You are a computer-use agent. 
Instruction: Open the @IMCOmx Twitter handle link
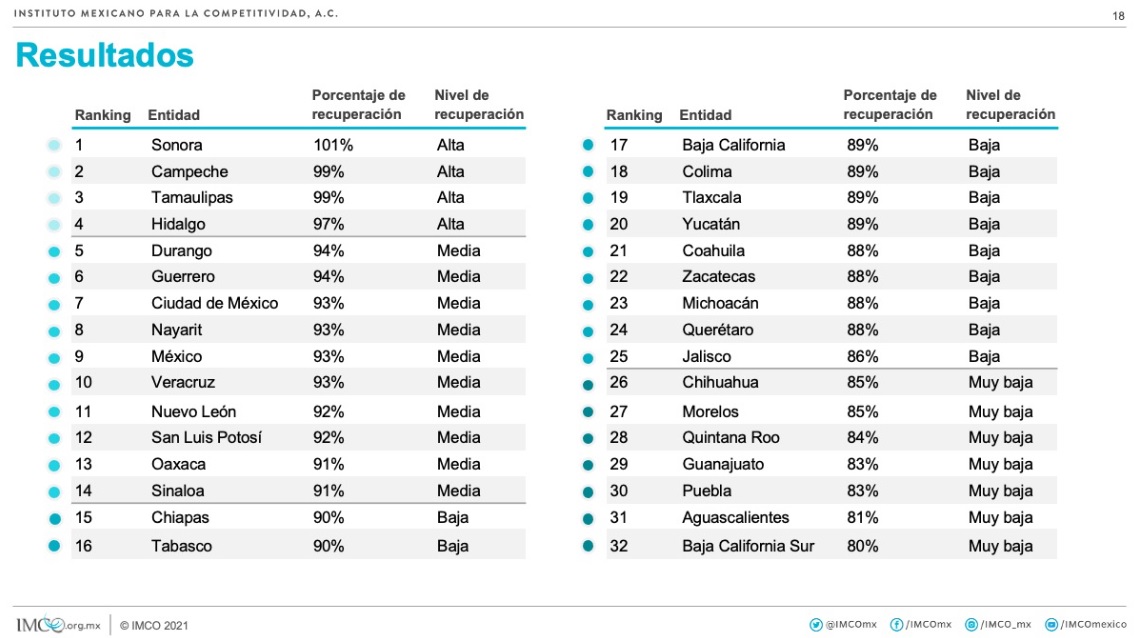[851, 625]
